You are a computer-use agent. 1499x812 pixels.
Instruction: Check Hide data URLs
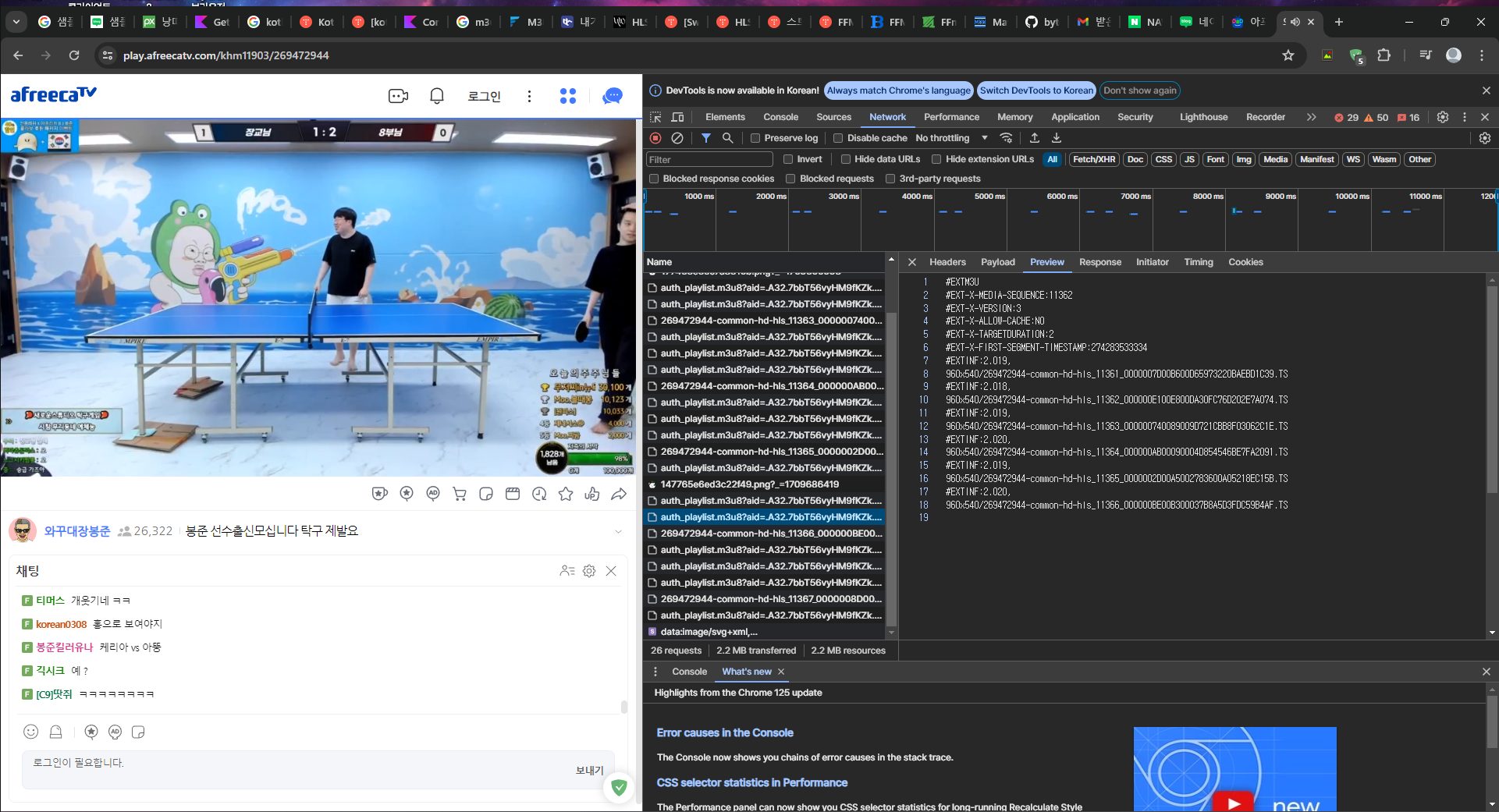click(x=846, y=159)
